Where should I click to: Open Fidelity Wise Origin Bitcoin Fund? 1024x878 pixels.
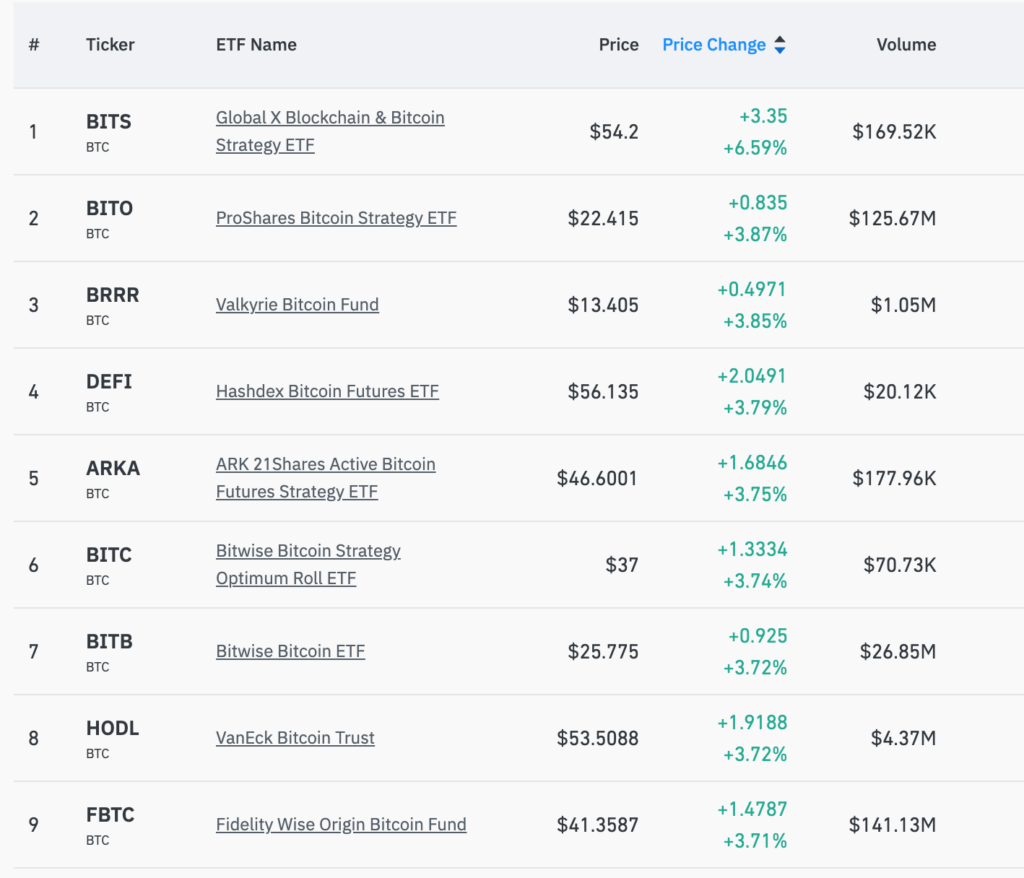coord(341,825)
